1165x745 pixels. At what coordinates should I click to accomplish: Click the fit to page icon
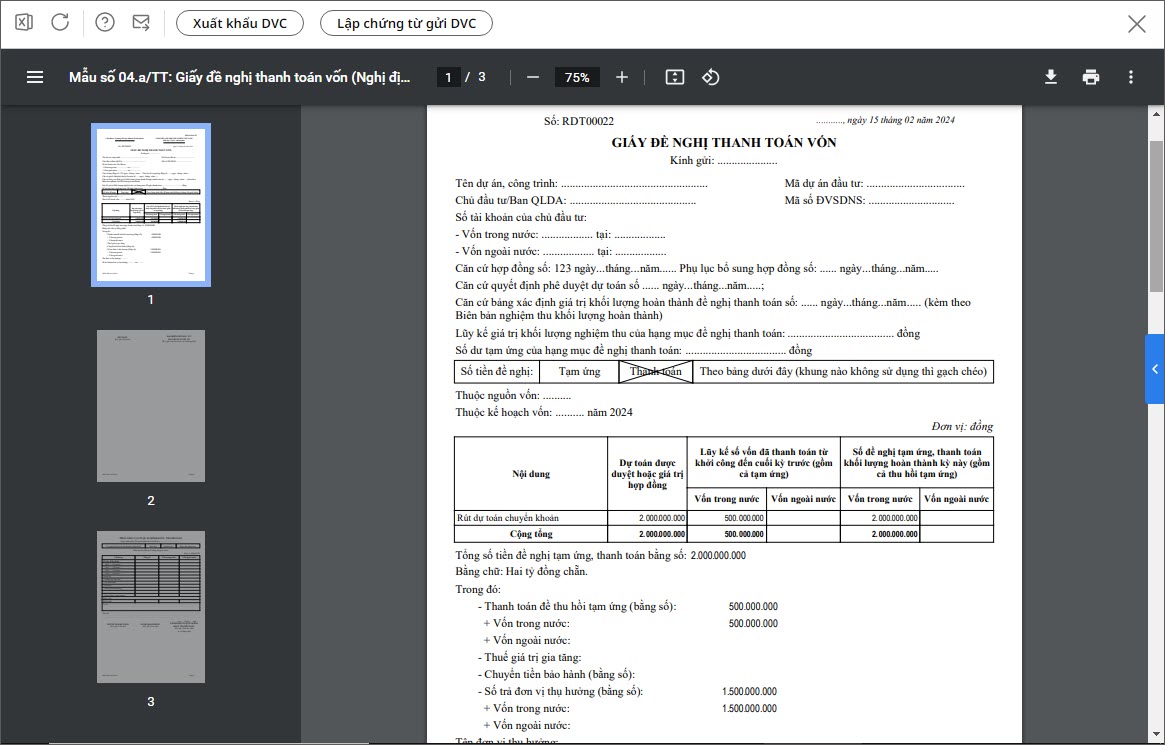(x=674, y=77)
